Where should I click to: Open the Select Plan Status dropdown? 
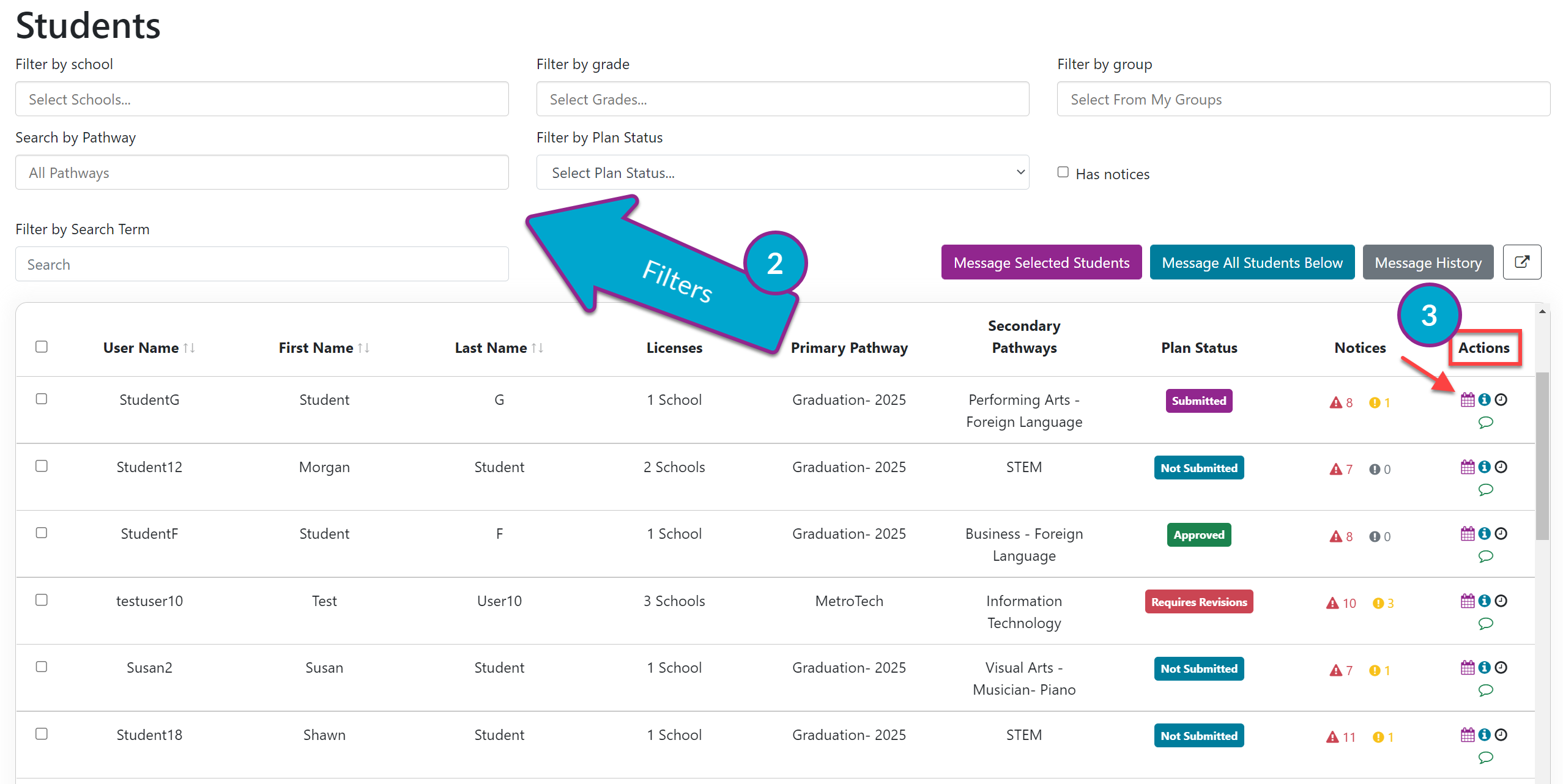782,172
